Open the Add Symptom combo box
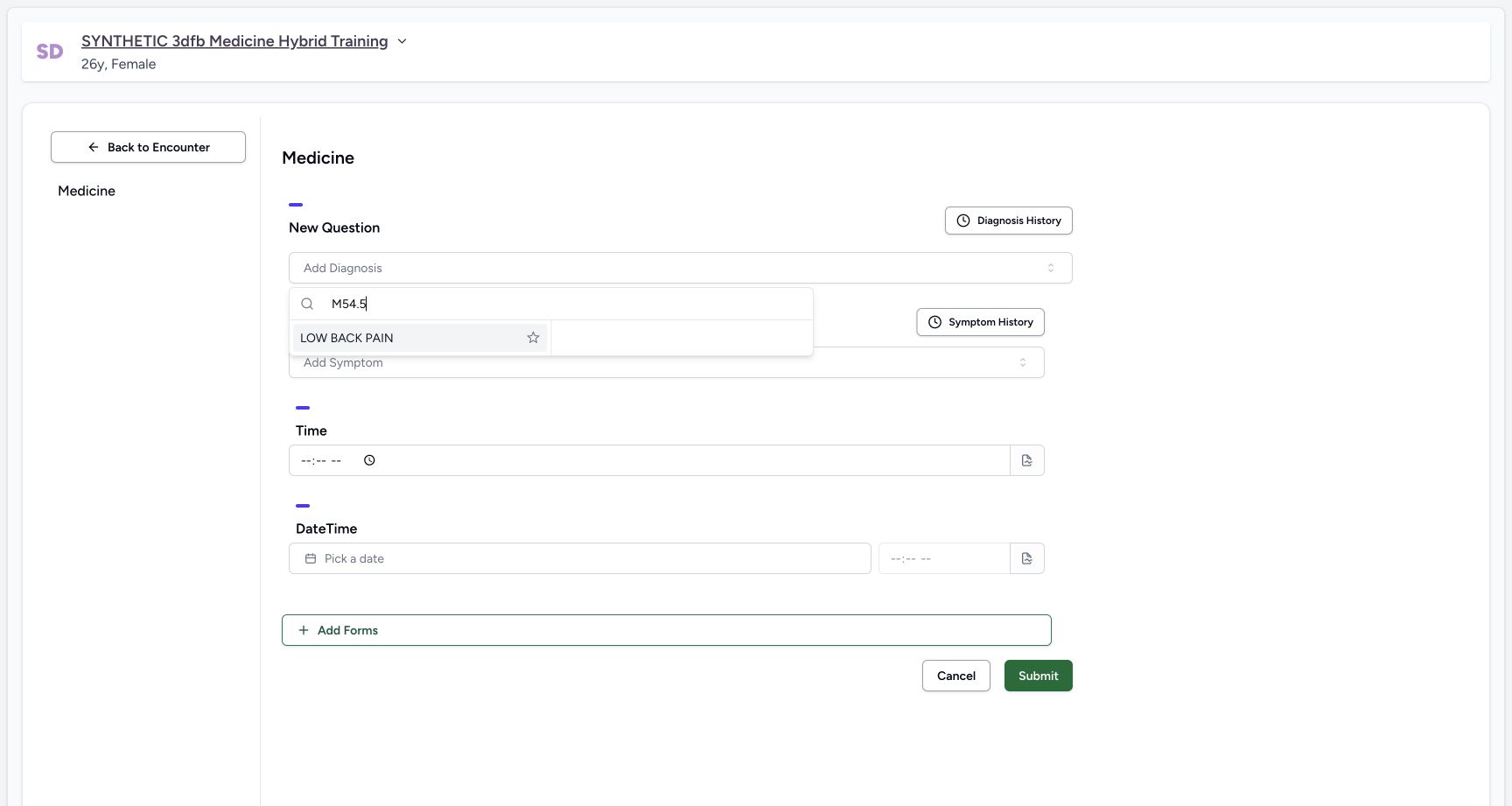The image size is (1512, 806). [666, 362]
